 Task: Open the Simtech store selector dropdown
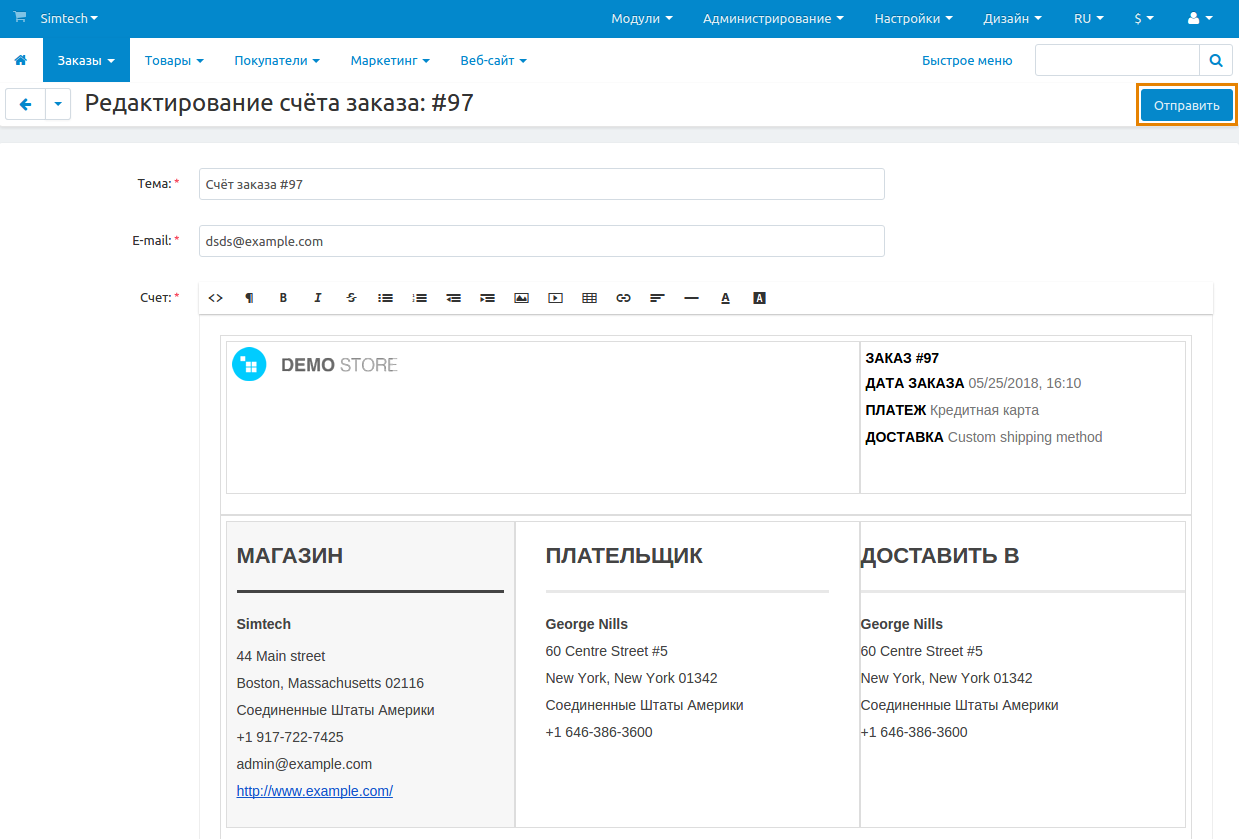coord(68,19)
